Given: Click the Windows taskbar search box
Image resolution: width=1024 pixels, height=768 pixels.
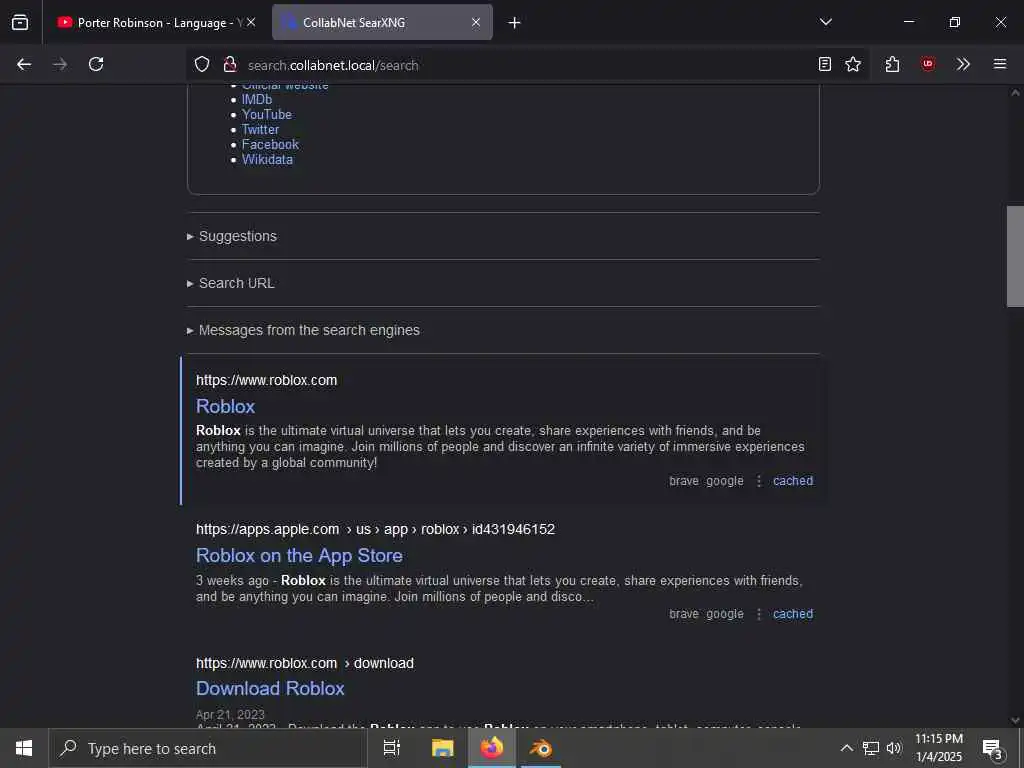Looking at the screenshot, I should (208, 748).
